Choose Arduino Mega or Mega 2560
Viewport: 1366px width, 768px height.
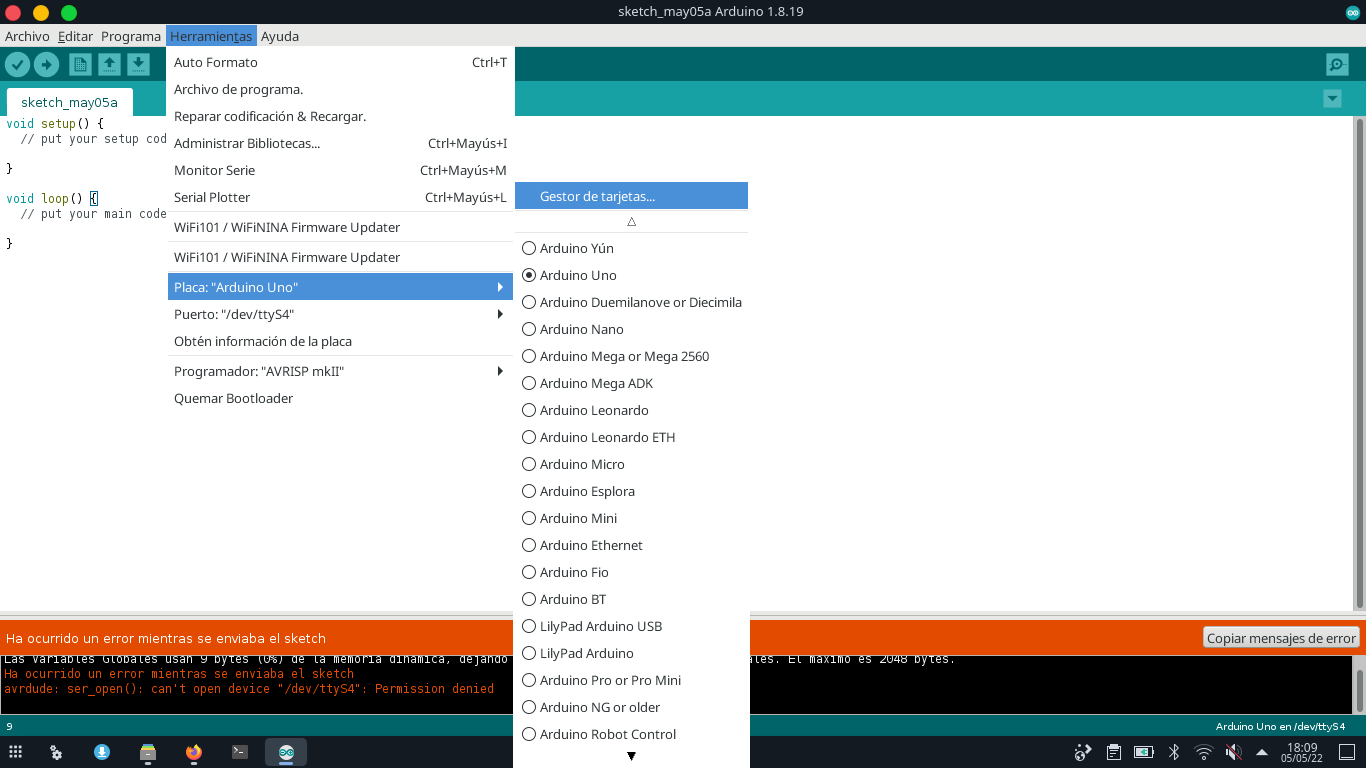[x=631, y=356]
